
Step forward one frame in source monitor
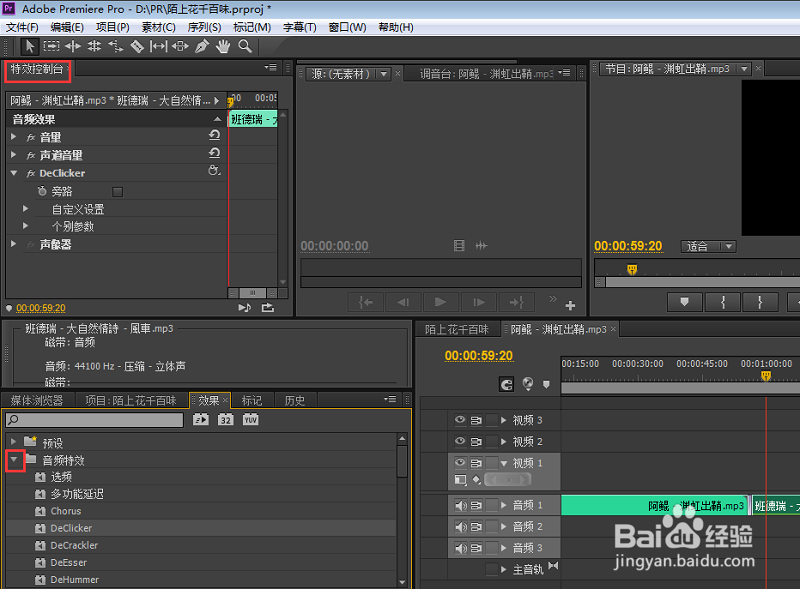[478, 302]
